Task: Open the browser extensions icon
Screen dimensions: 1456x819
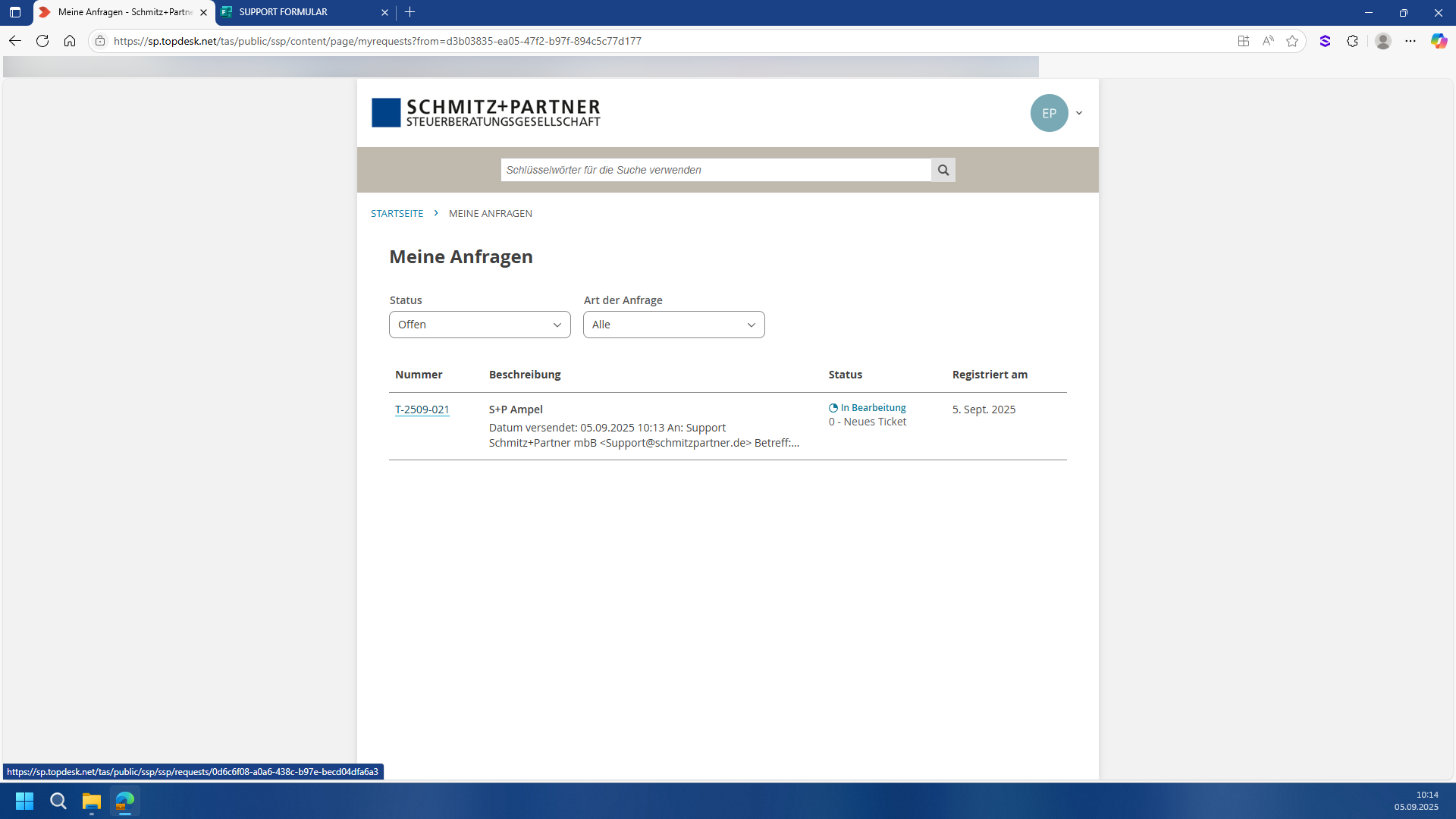Action: pyautogui.click(x=1352, y=41)
